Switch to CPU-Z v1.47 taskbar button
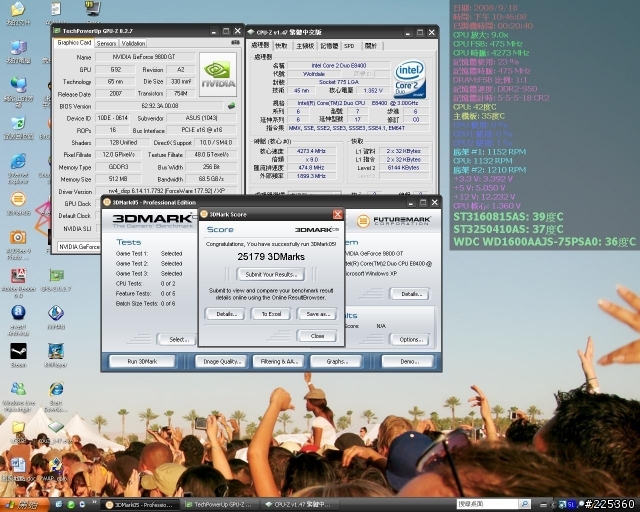The width and height of the screenshot is (640, 512). pos(299,505)
